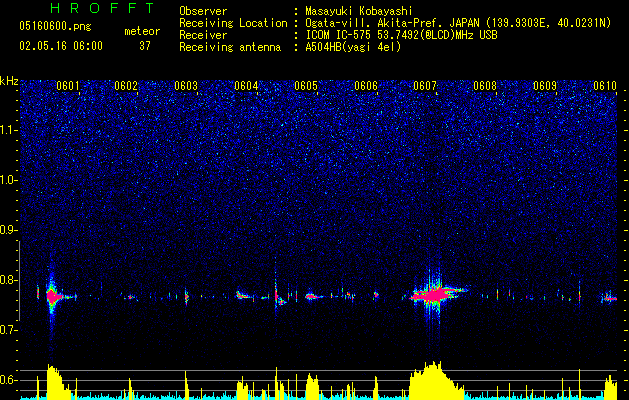
Task: Click the 1.0 frequency axis label
Action: [9, 180]
